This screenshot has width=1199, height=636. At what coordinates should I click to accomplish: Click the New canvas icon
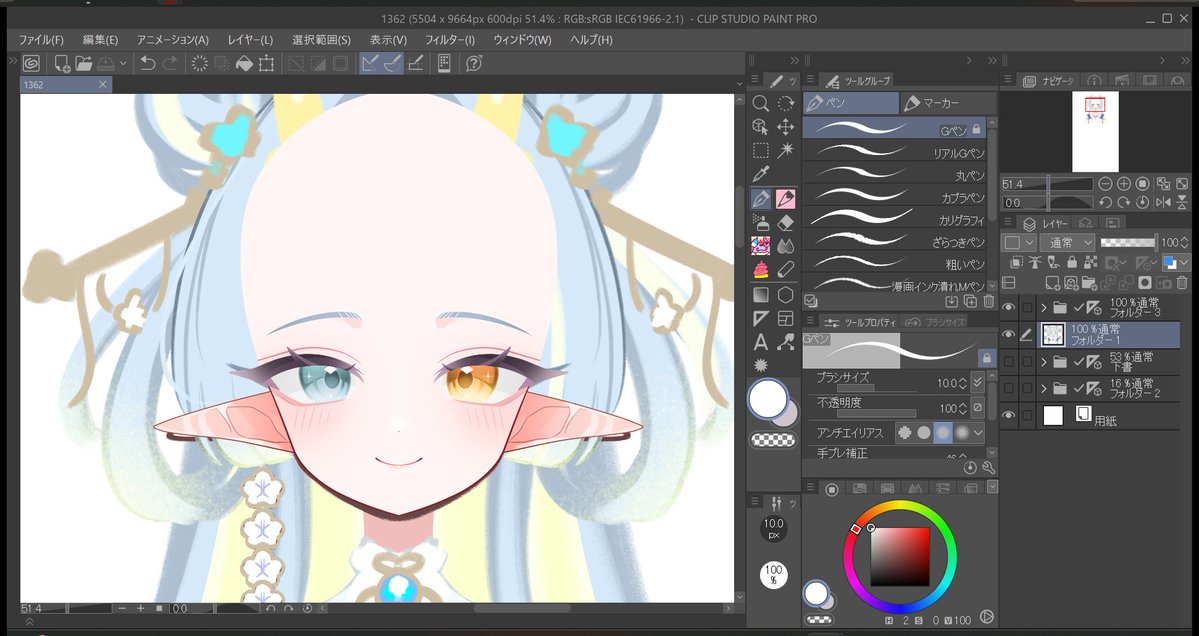coord(62,63)
